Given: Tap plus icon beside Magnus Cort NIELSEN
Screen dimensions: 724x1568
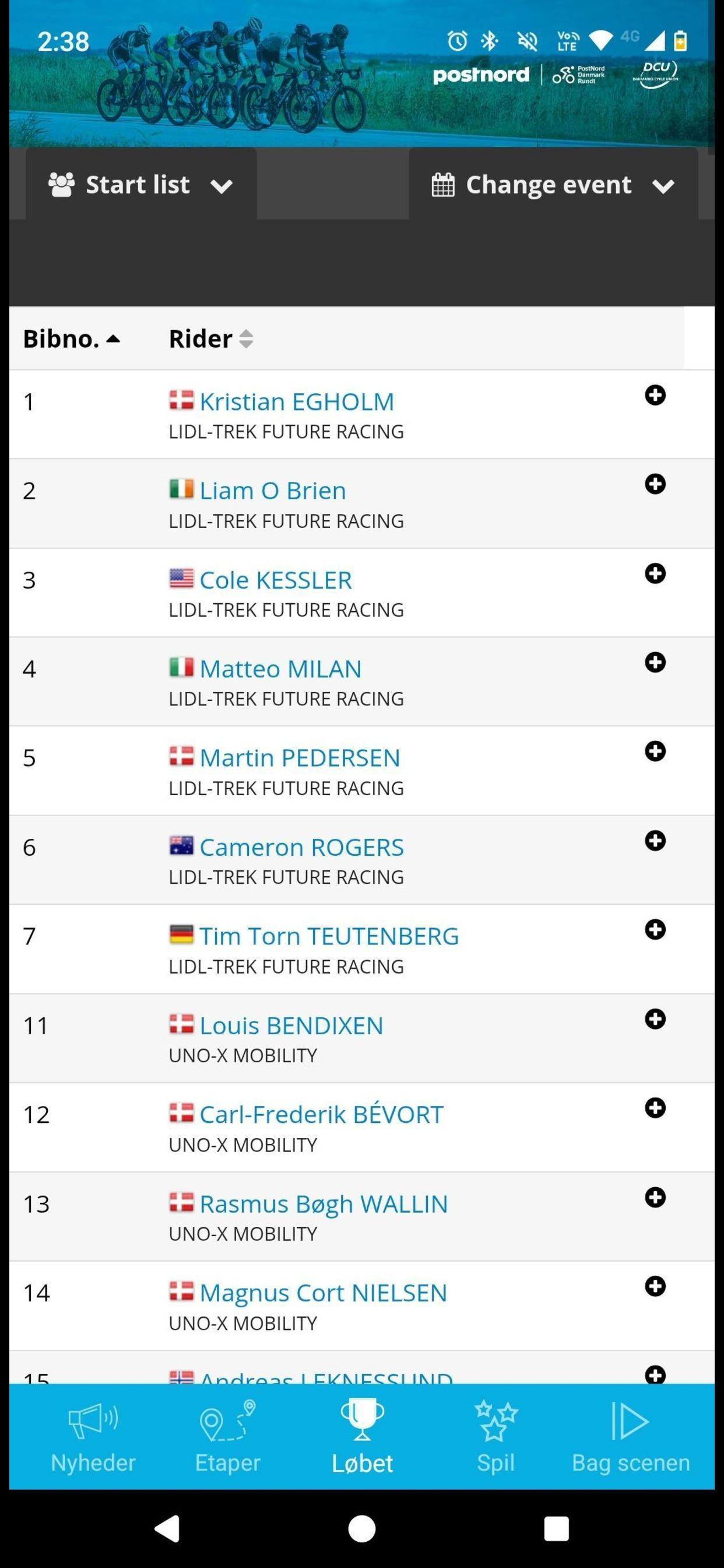Looking at the screenshot, I should 655,1286.
